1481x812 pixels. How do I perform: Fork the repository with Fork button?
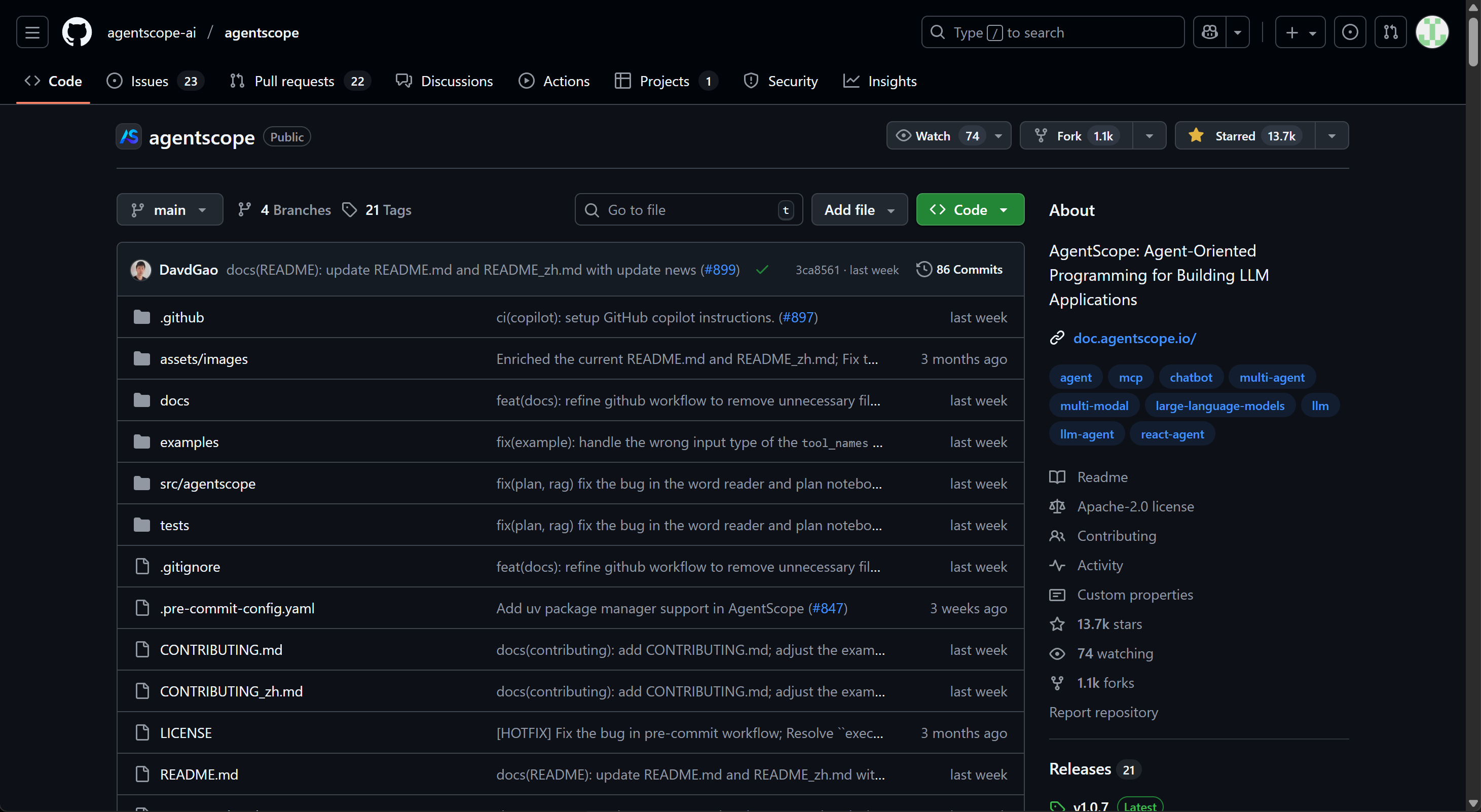pos(1077,136)
